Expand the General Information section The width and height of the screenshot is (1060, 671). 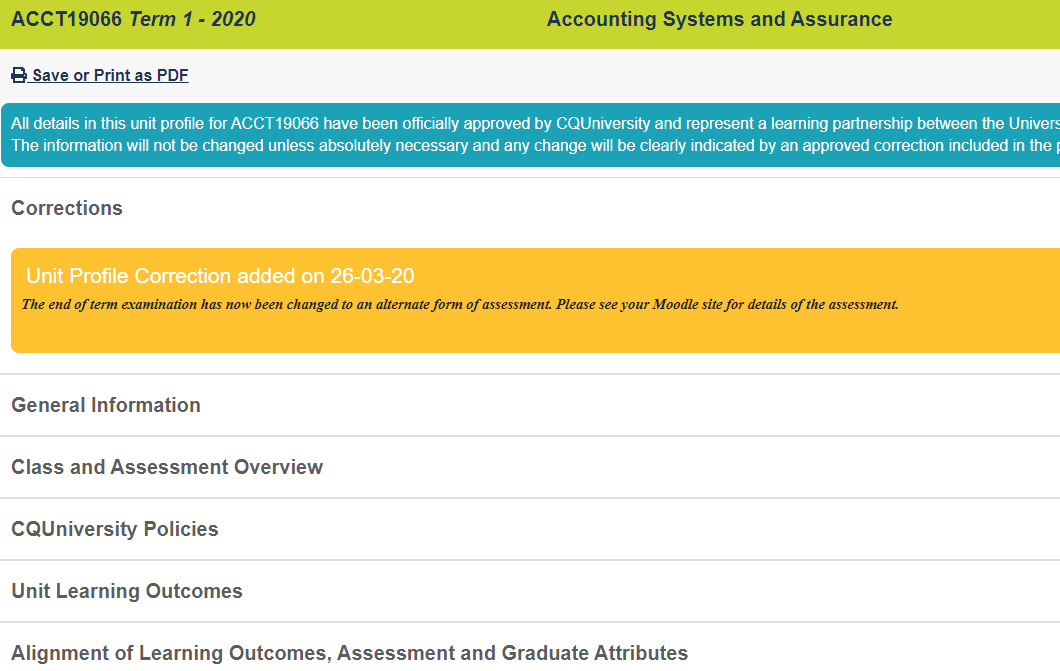tap(106, 405)
